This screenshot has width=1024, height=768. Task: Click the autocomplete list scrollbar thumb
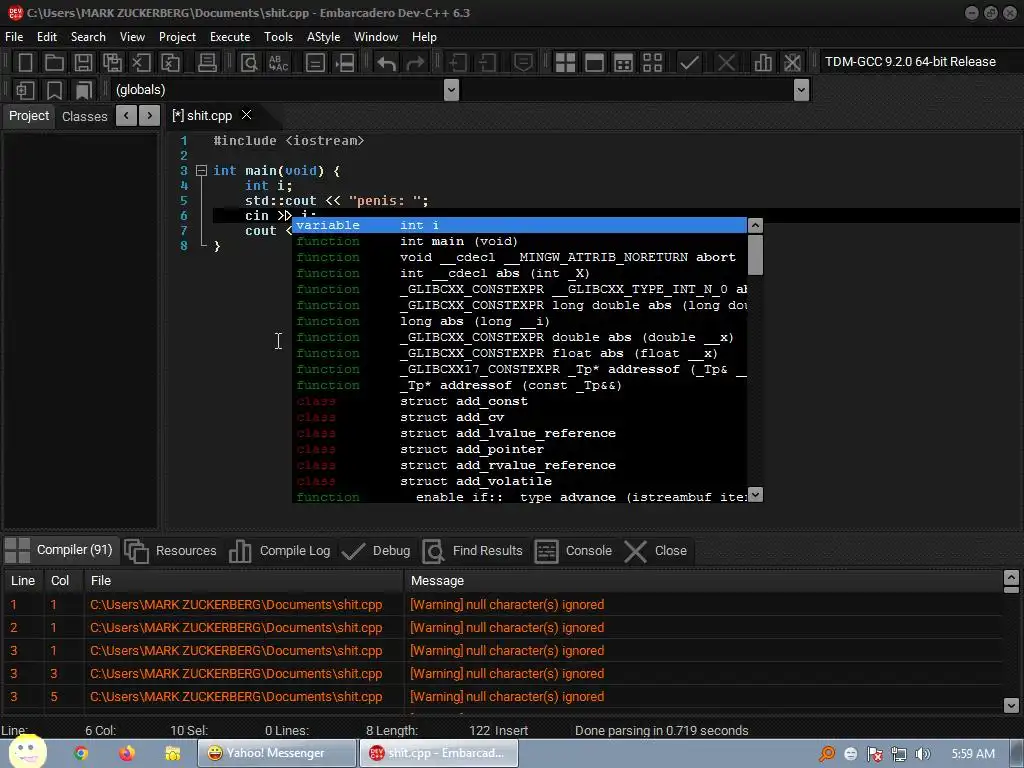coord(755,255)
